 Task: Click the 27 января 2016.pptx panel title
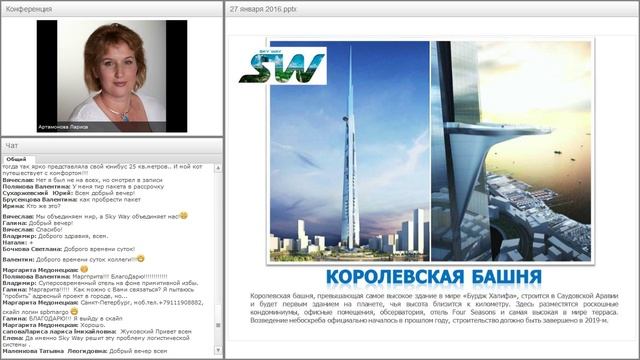point(263,9)
